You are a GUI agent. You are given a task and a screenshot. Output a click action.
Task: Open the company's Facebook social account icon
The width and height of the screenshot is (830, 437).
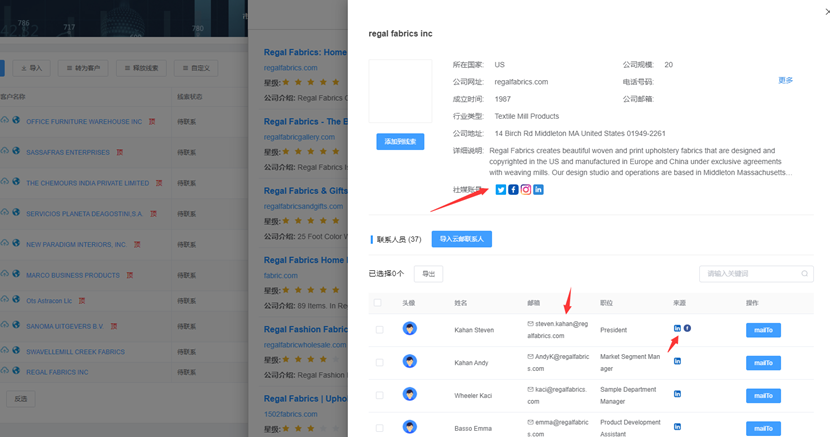coord(513,189)
